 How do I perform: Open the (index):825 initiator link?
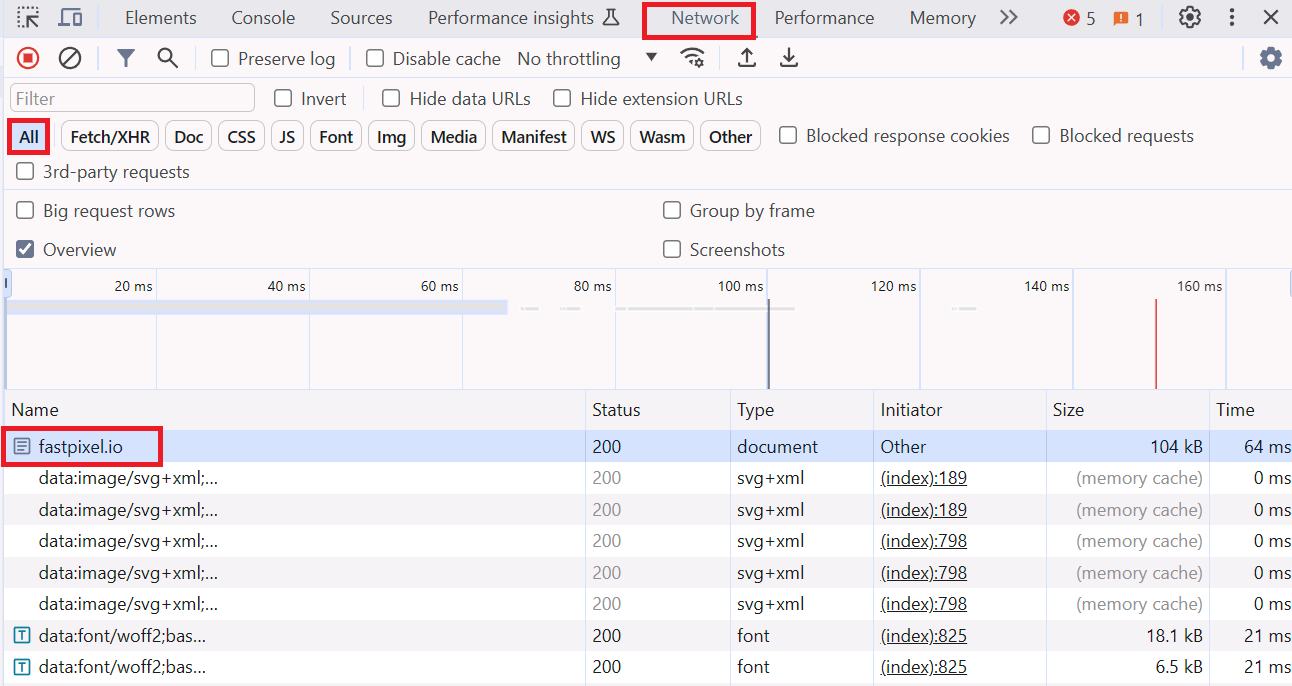click(923, 636)
